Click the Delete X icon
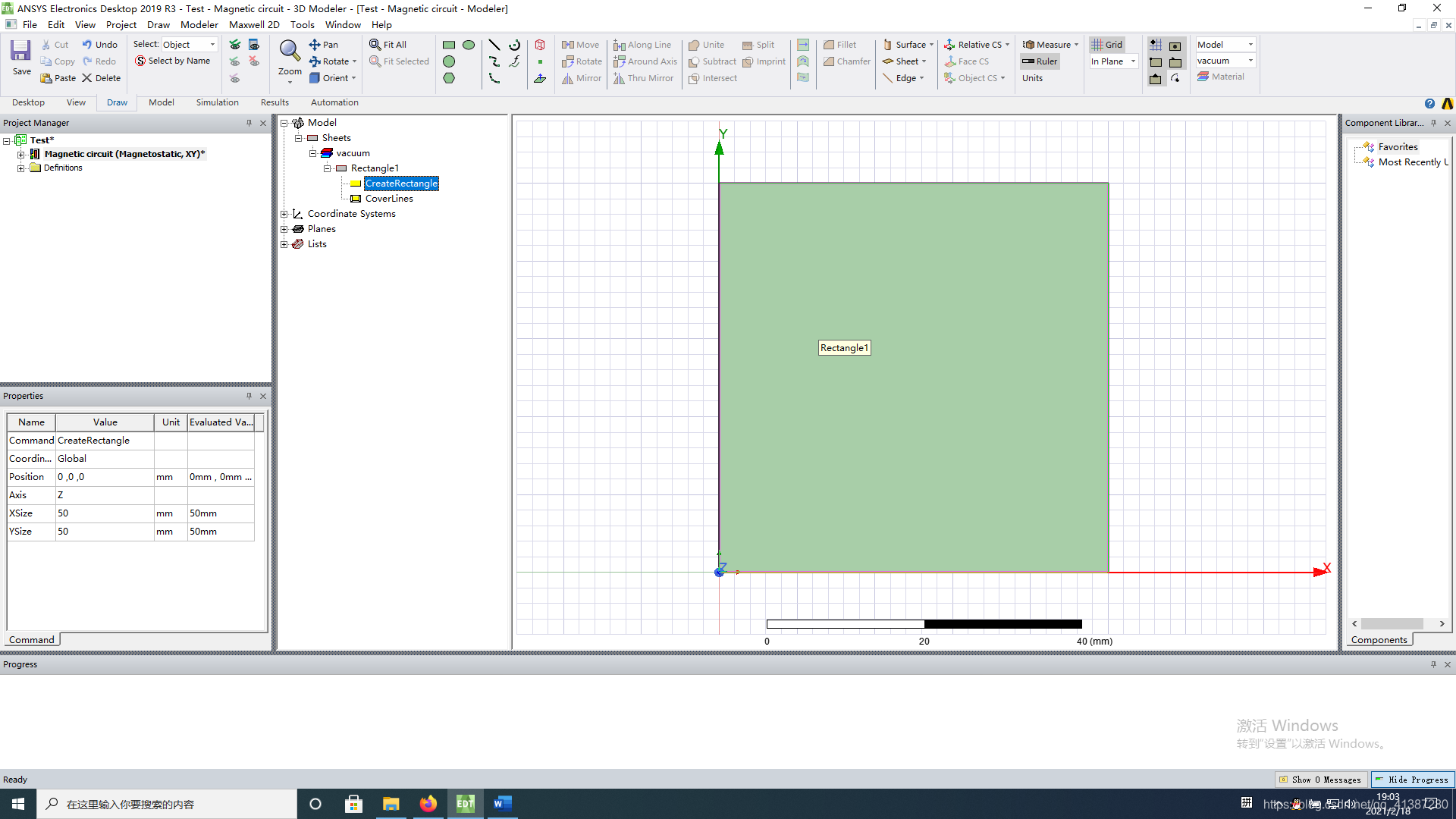The image size is (1456, 819). tap(87, 78)
